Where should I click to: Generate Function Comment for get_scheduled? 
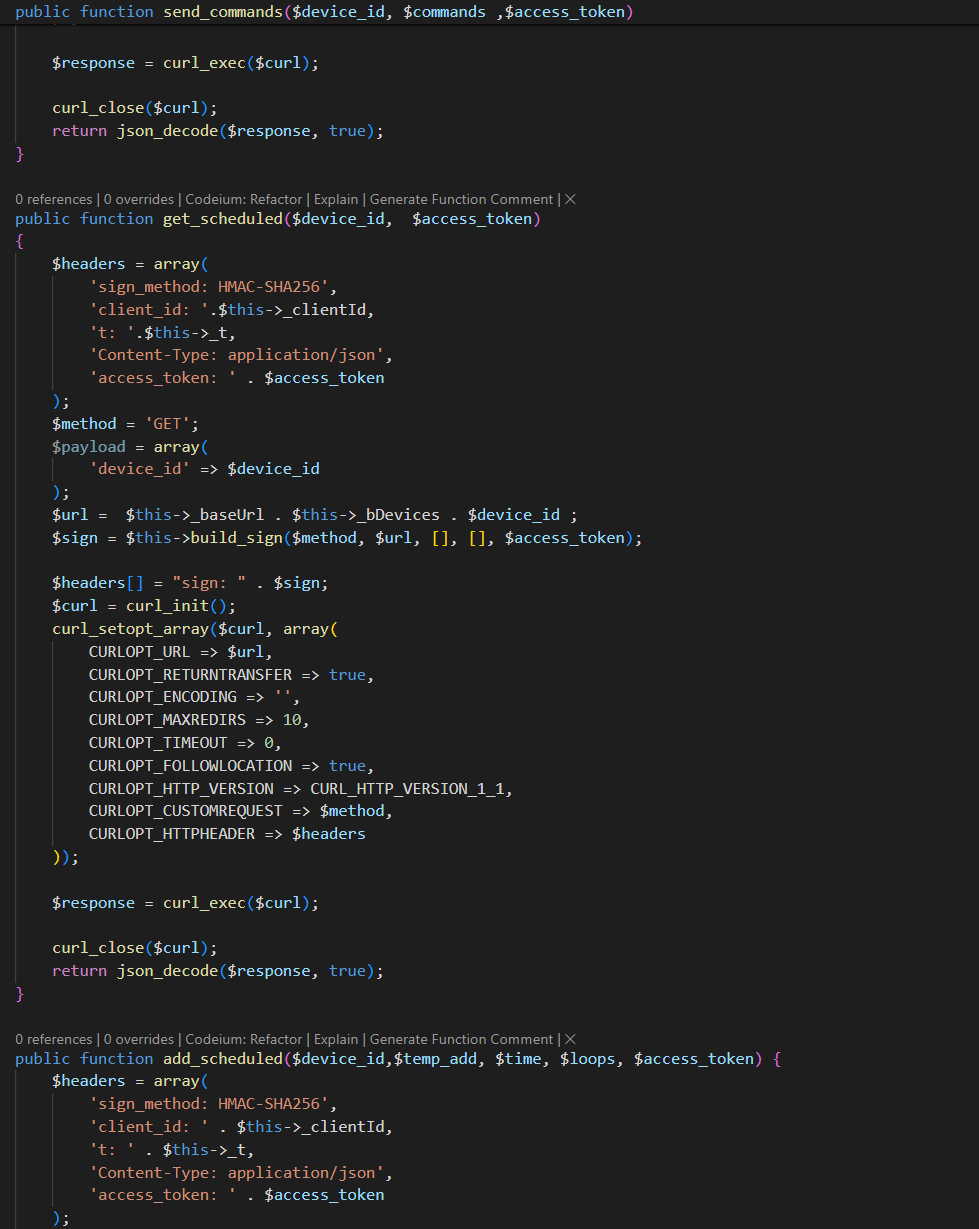coord(461,199)
